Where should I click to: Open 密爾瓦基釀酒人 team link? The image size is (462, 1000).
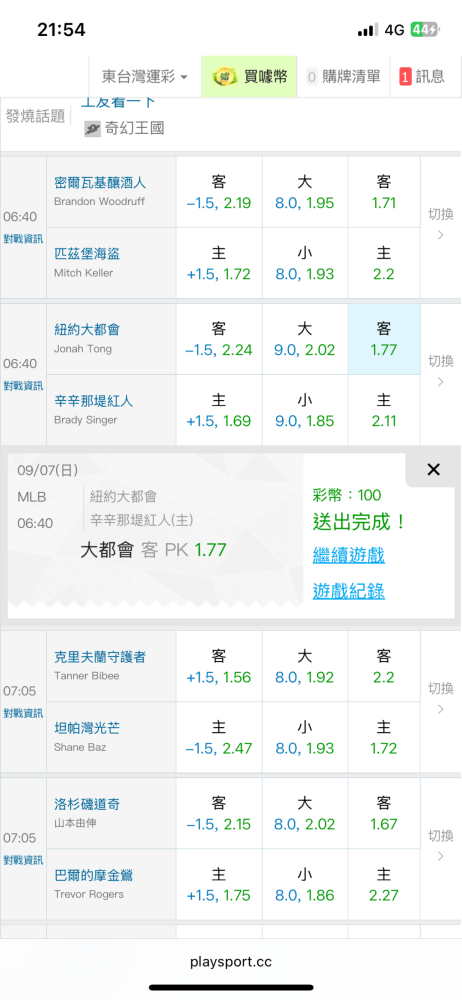click(x=100, y=182)
